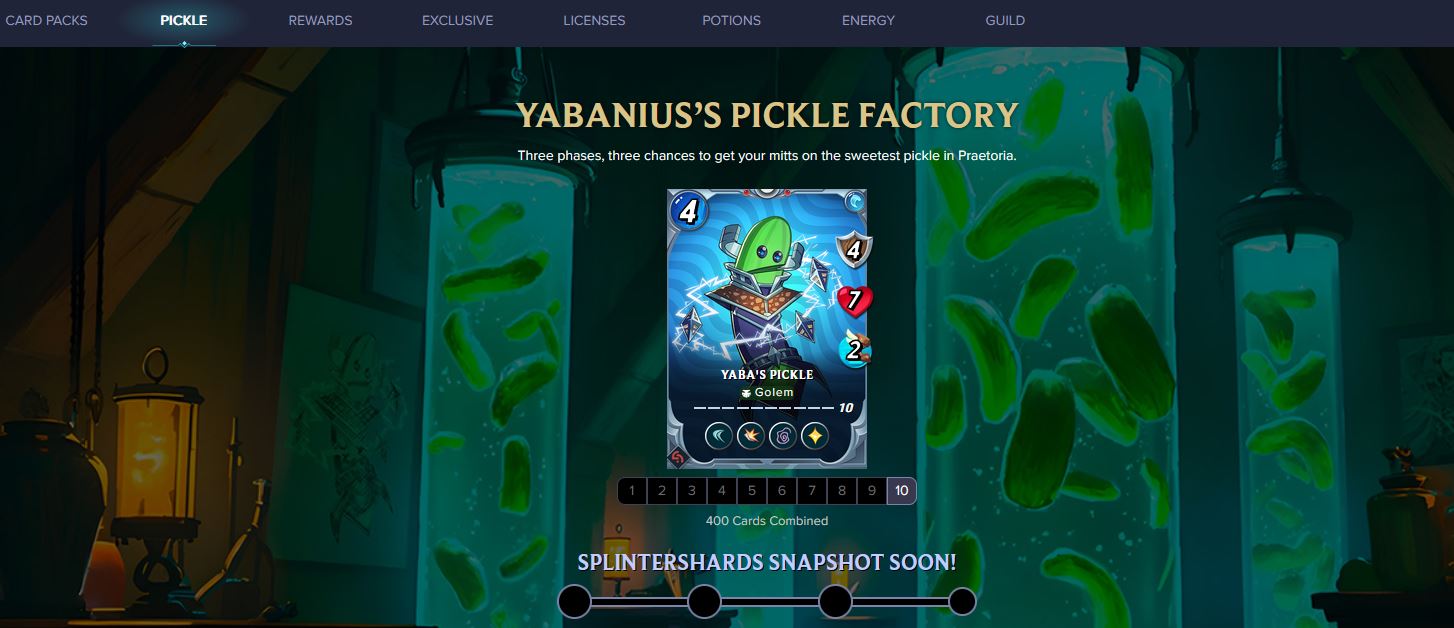Click the yellow four-point star ability icon

pos(815,436)
